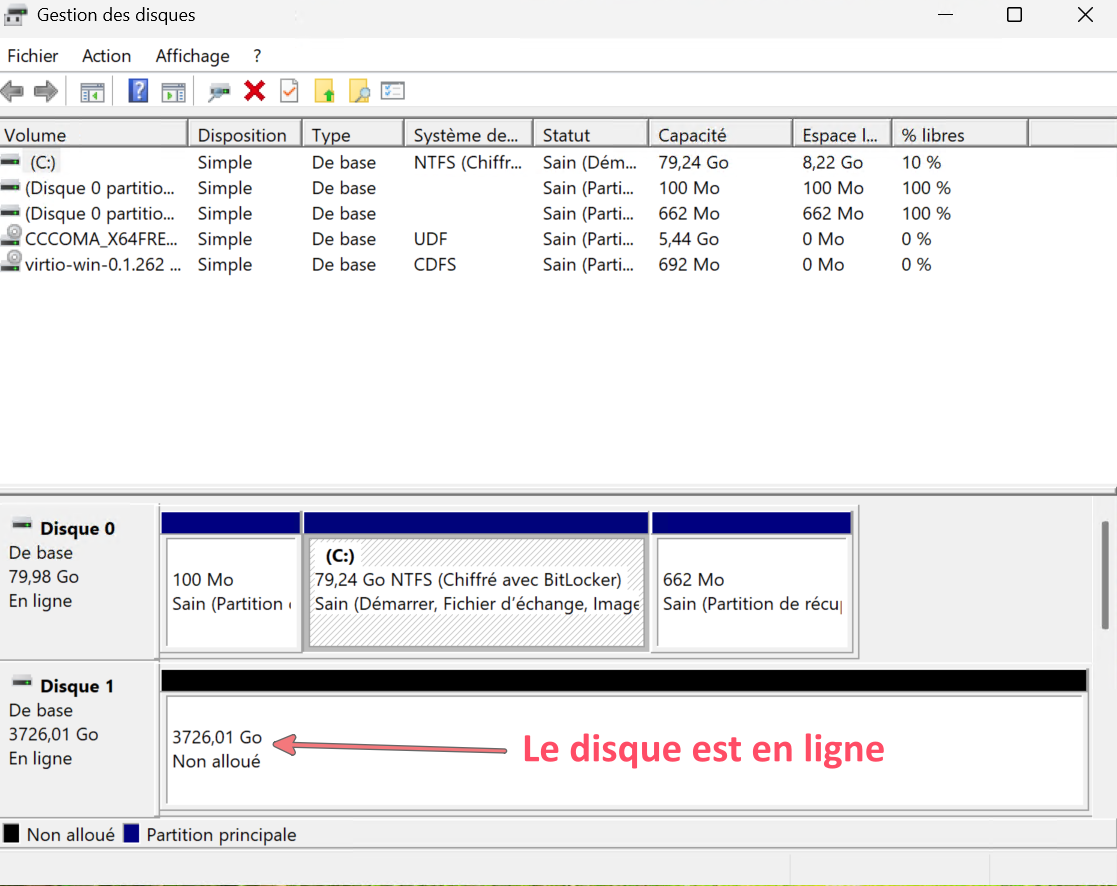The image size is (1117, 886).
Task: Click the folder with magnifier icon
Action: 359,92
